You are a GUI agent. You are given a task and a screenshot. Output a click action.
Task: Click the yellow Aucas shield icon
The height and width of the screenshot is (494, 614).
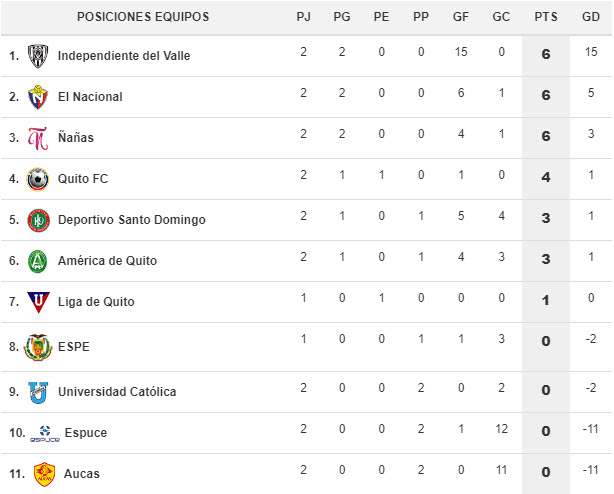44,474
